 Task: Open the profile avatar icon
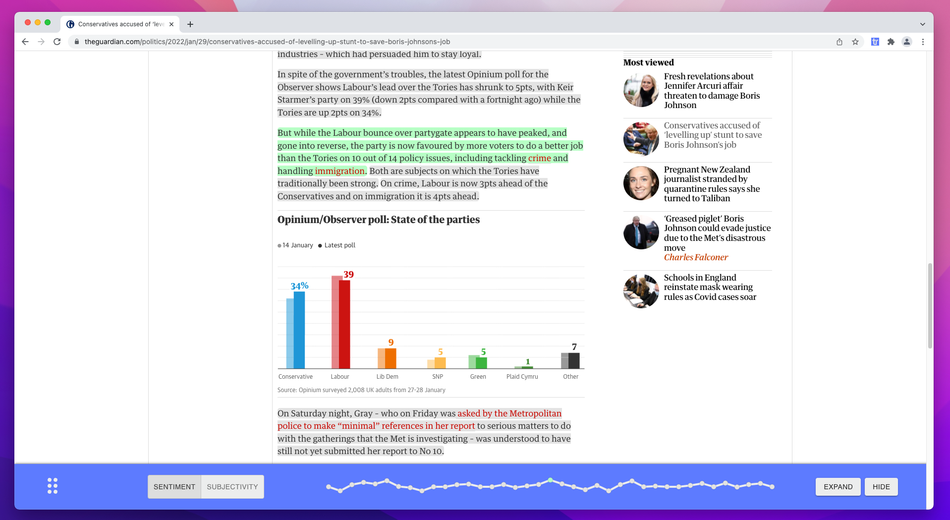point(906,42)
